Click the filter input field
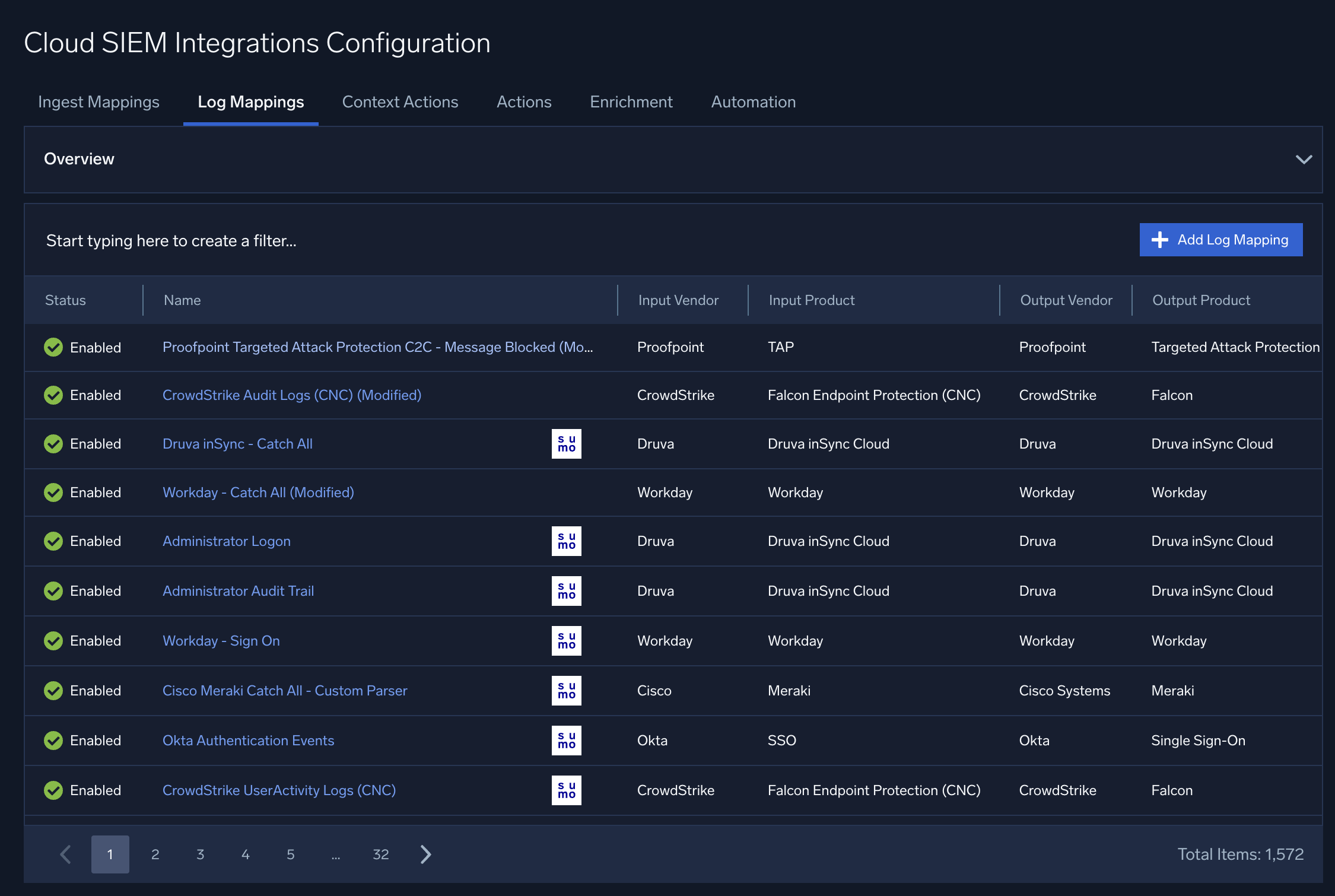 tap(171, 240)
